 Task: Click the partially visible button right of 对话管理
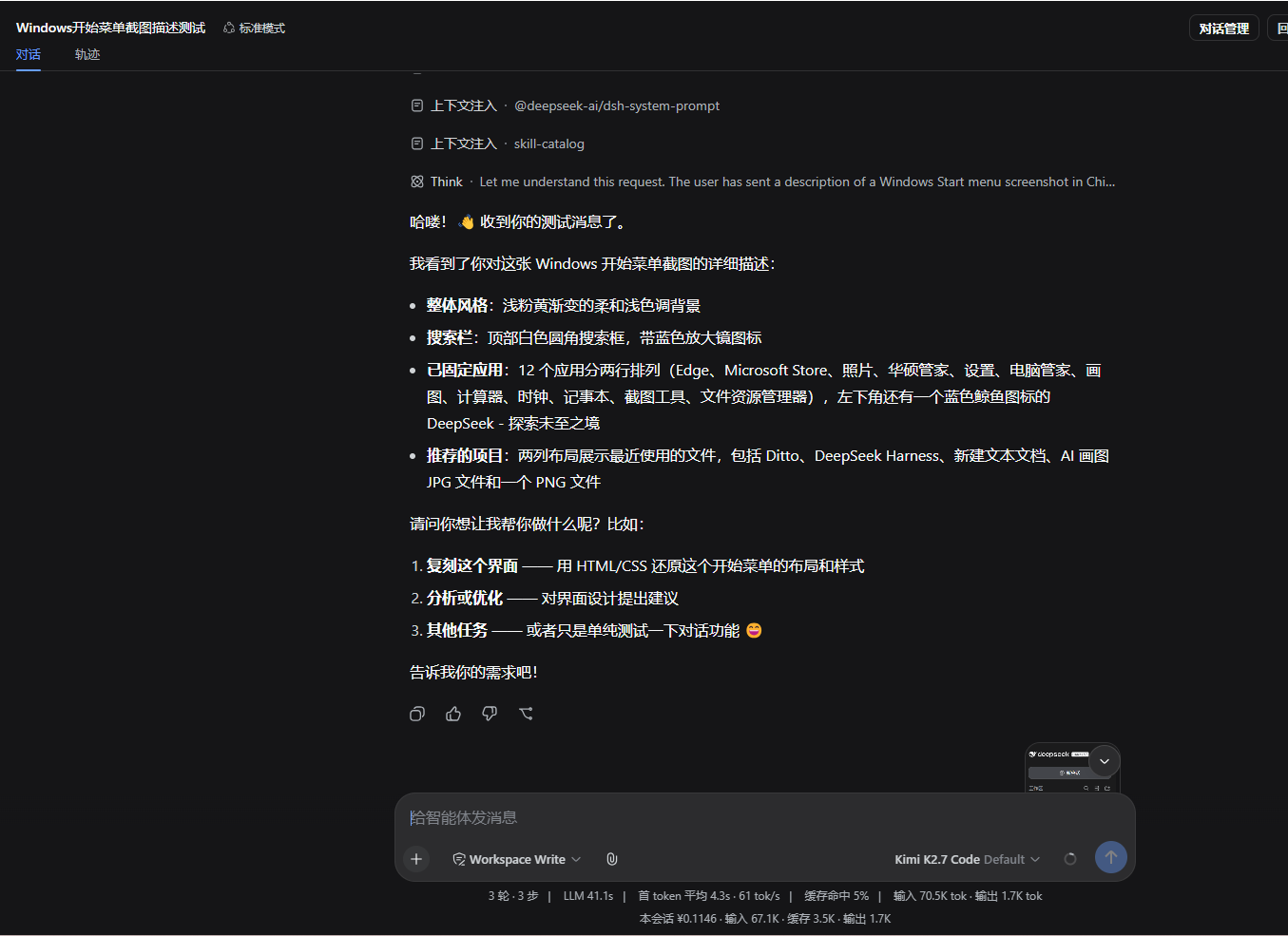[1279, 29]
